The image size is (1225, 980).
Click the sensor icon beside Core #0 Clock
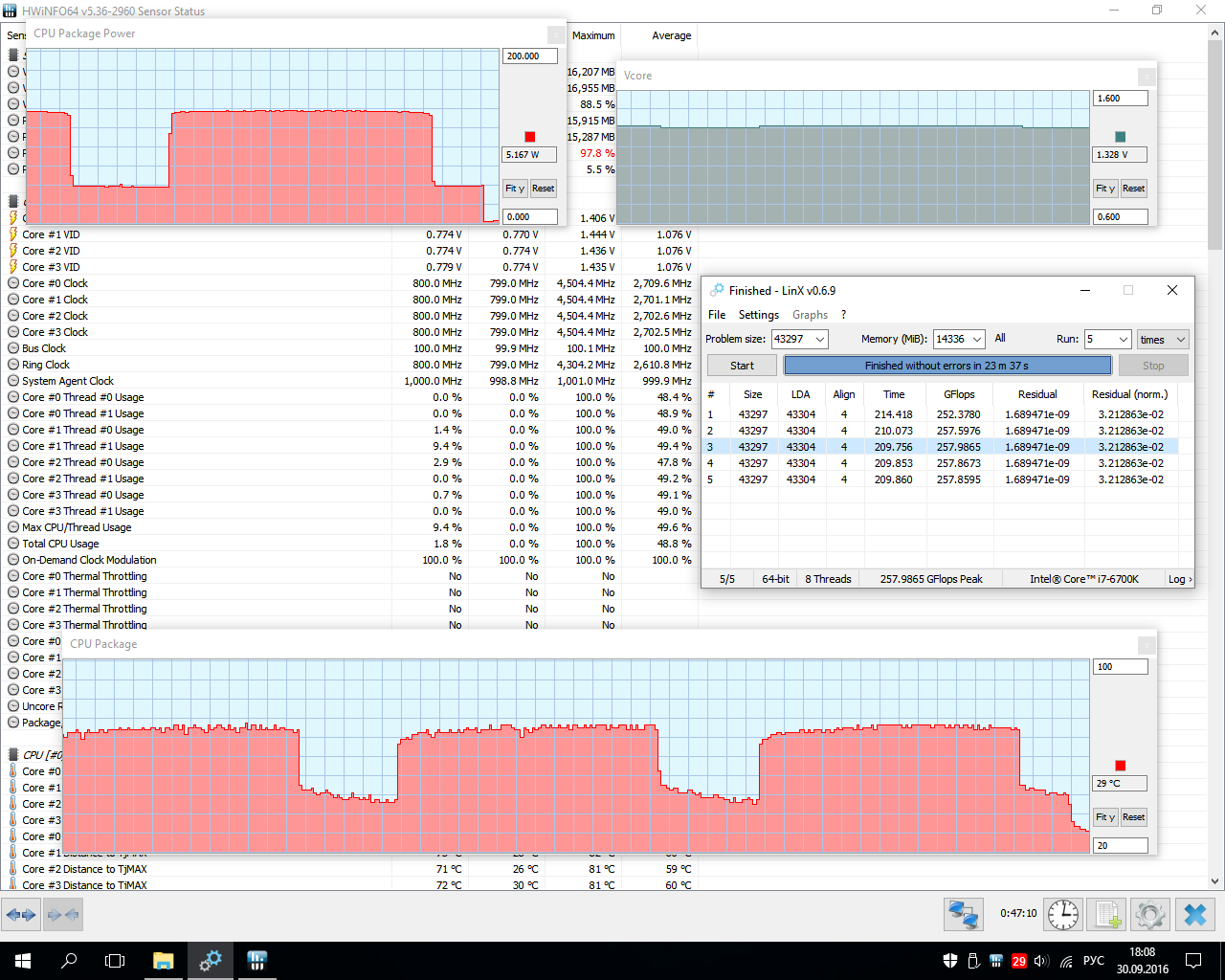(x=13, y=283)
